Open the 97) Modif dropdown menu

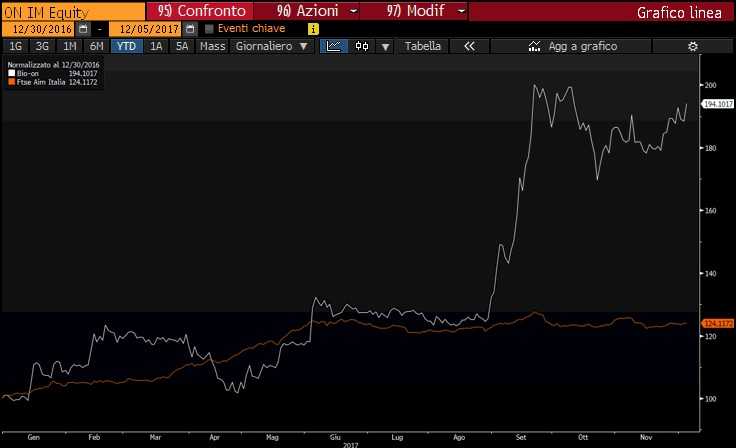pyautogui.click(x=414, y=11)
